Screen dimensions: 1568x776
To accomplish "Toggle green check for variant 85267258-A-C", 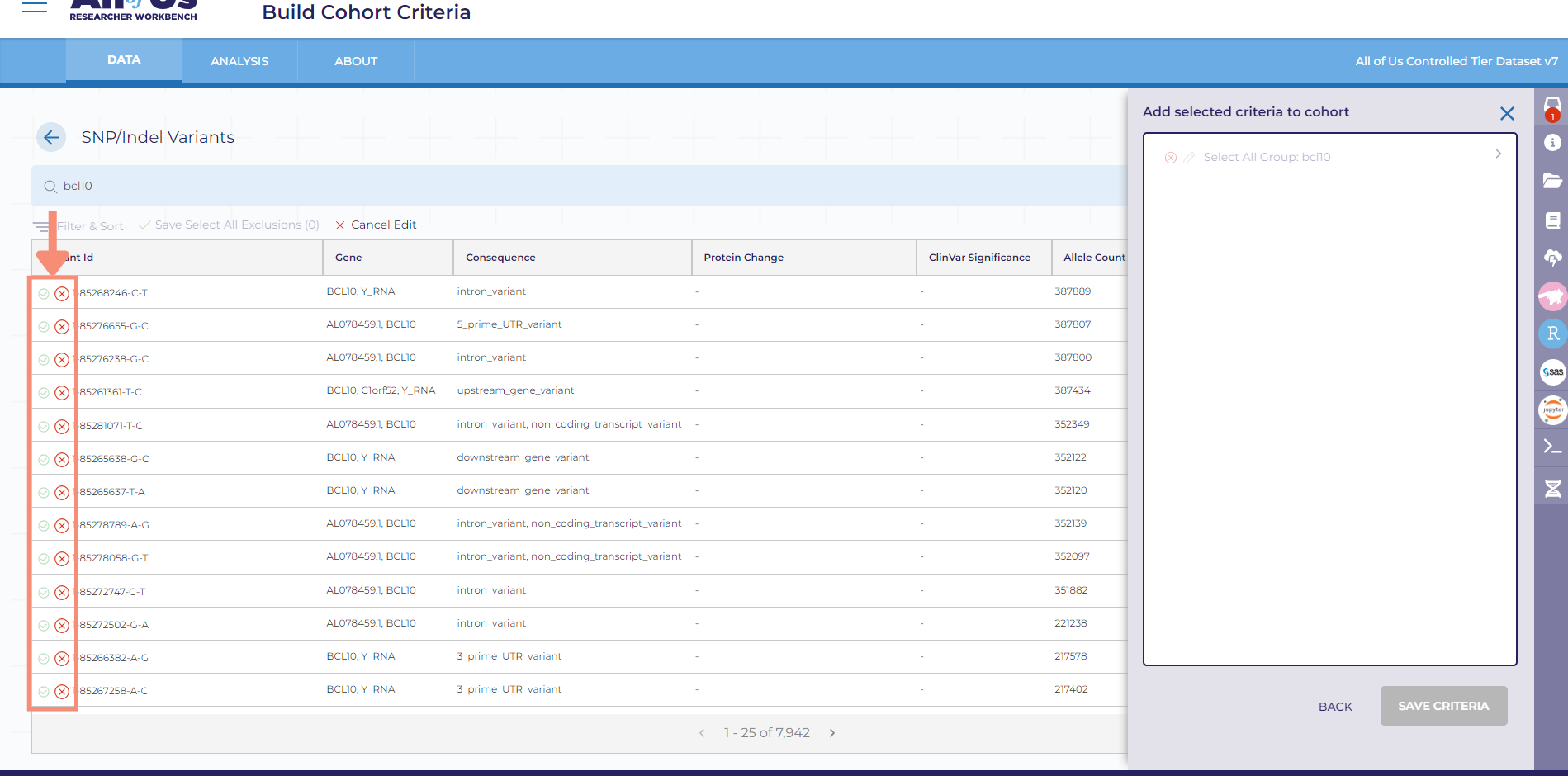I will pos(44,692).
